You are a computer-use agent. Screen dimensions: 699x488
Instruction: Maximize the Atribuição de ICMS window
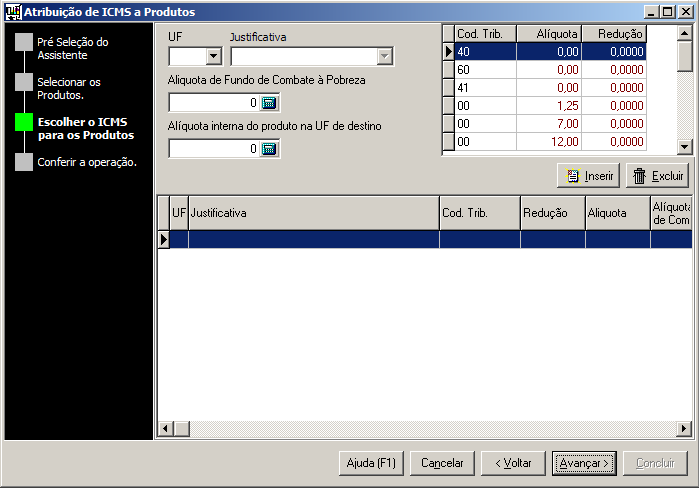tap(667, 12)
